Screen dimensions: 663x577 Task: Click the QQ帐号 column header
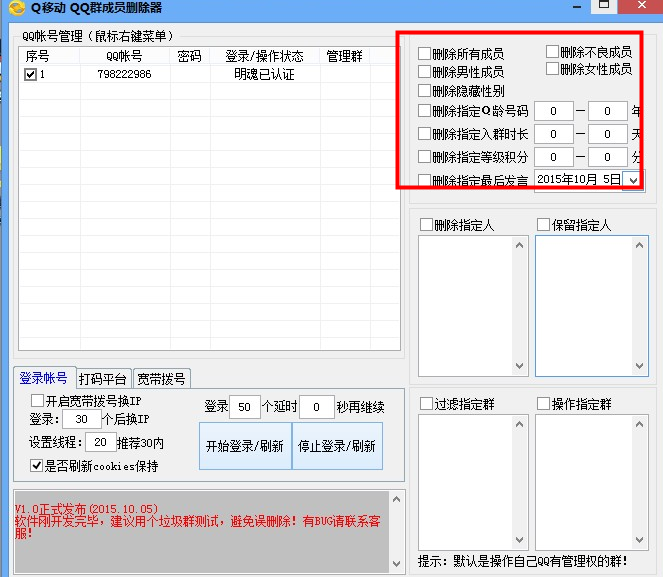pos(124,56)
